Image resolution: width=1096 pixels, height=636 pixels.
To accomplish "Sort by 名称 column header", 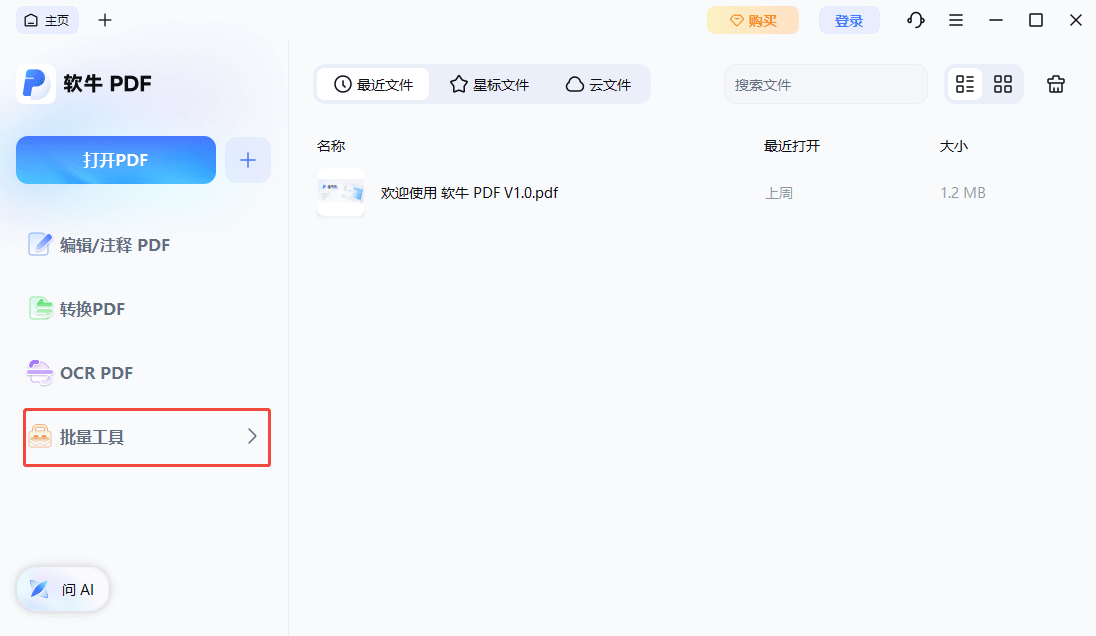I will (331, 146).
